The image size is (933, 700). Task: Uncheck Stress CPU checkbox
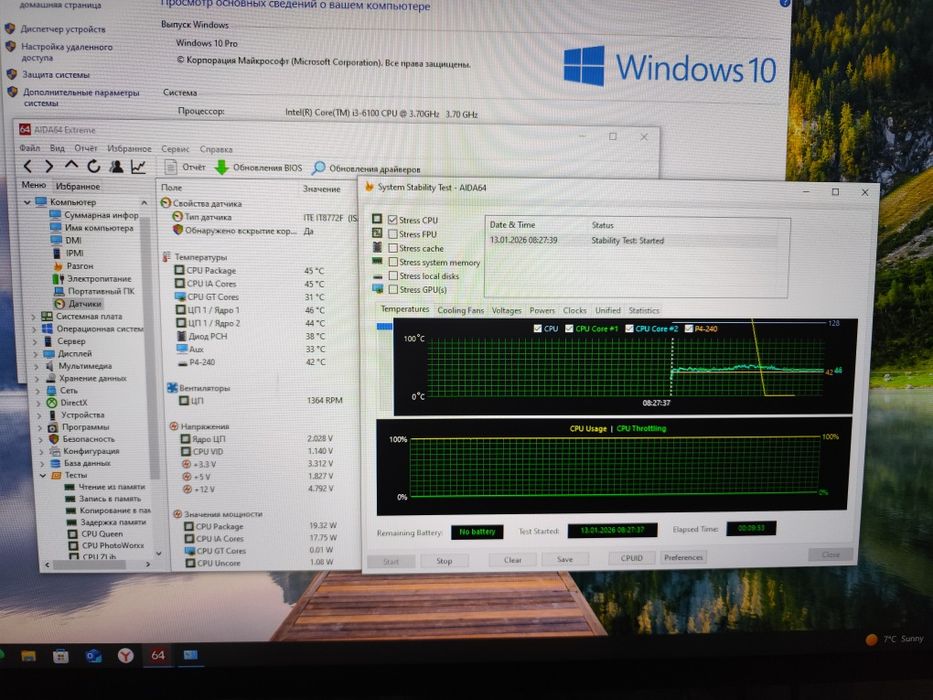pos(393,220)
